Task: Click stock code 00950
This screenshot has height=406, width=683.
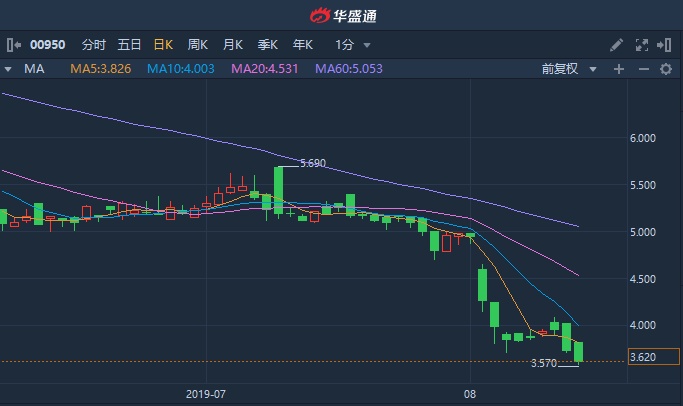Action: coord(47,45)
